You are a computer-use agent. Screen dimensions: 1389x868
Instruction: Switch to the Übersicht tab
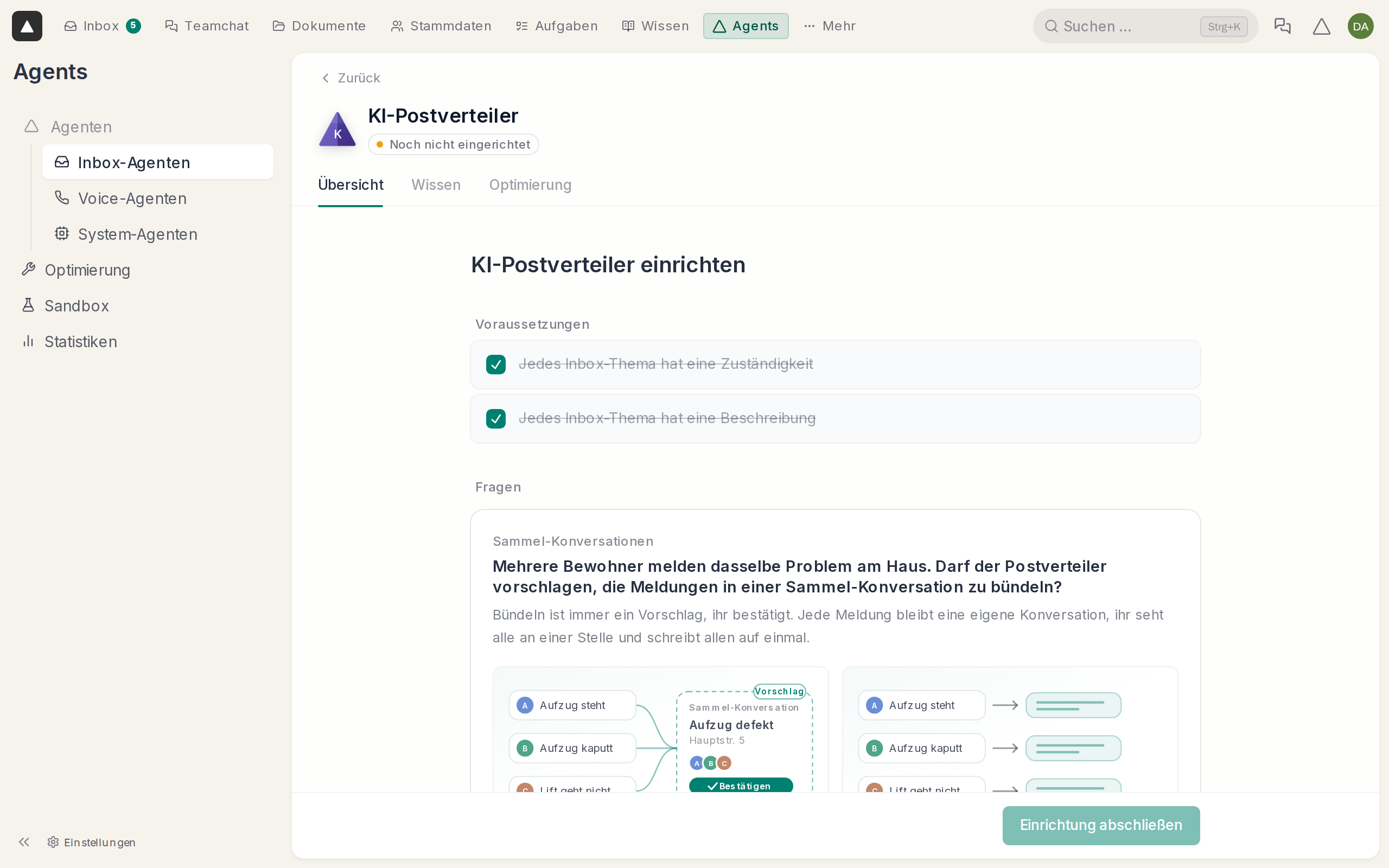351,185
